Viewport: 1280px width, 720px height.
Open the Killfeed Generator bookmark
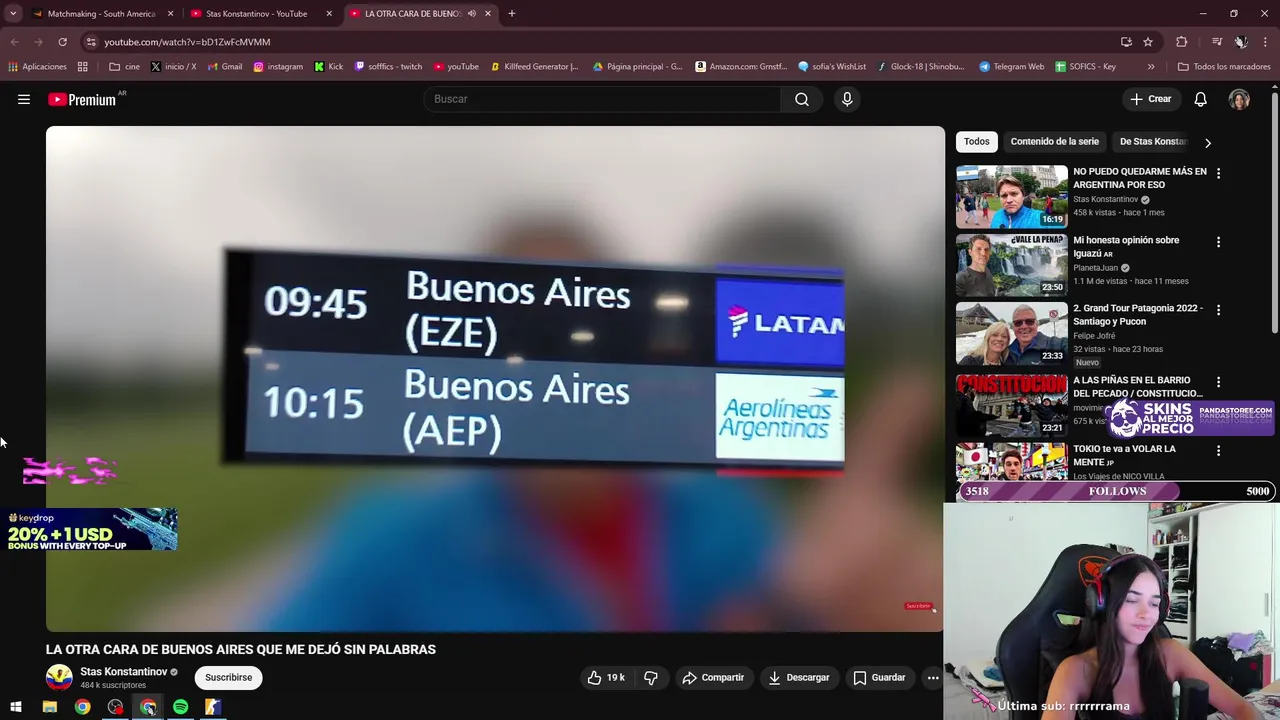(x=534, y=67)
